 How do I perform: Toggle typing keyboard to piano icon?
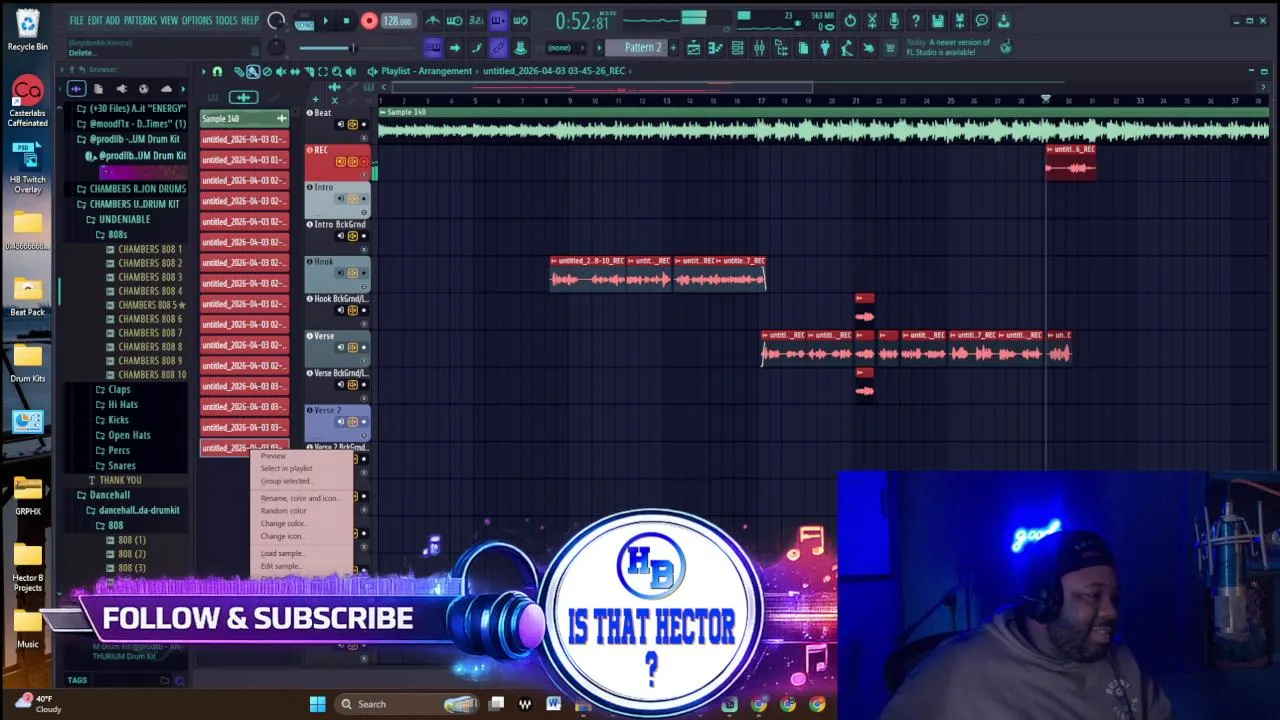(433, 47)
